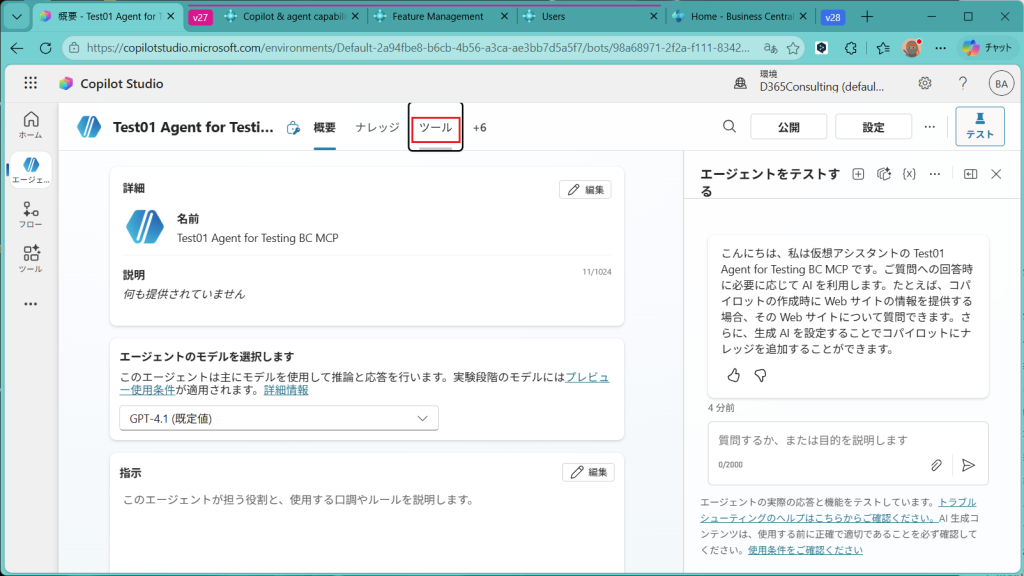
Task: Expand the +6 overflow tabs menu
Action: point(480,128)
